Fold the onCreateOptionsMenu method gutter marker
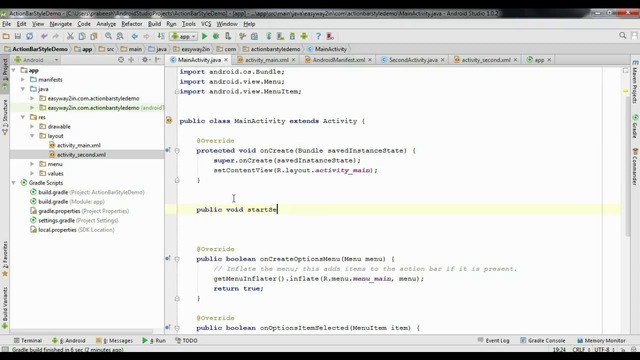Viewport: 640px width, 360px height. (x=177, y=259)
